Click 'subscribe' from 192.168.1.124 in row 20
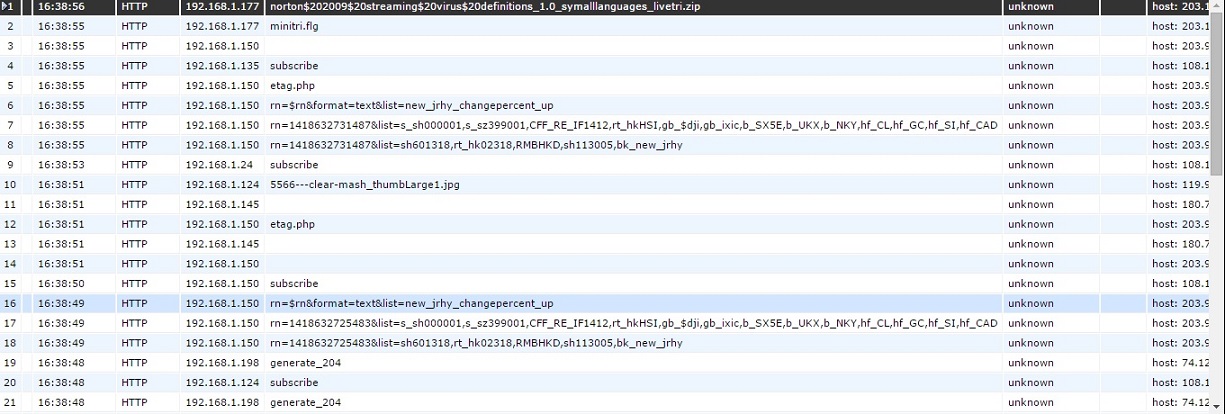Screen dimensions: 1225x414 (294, 383)
